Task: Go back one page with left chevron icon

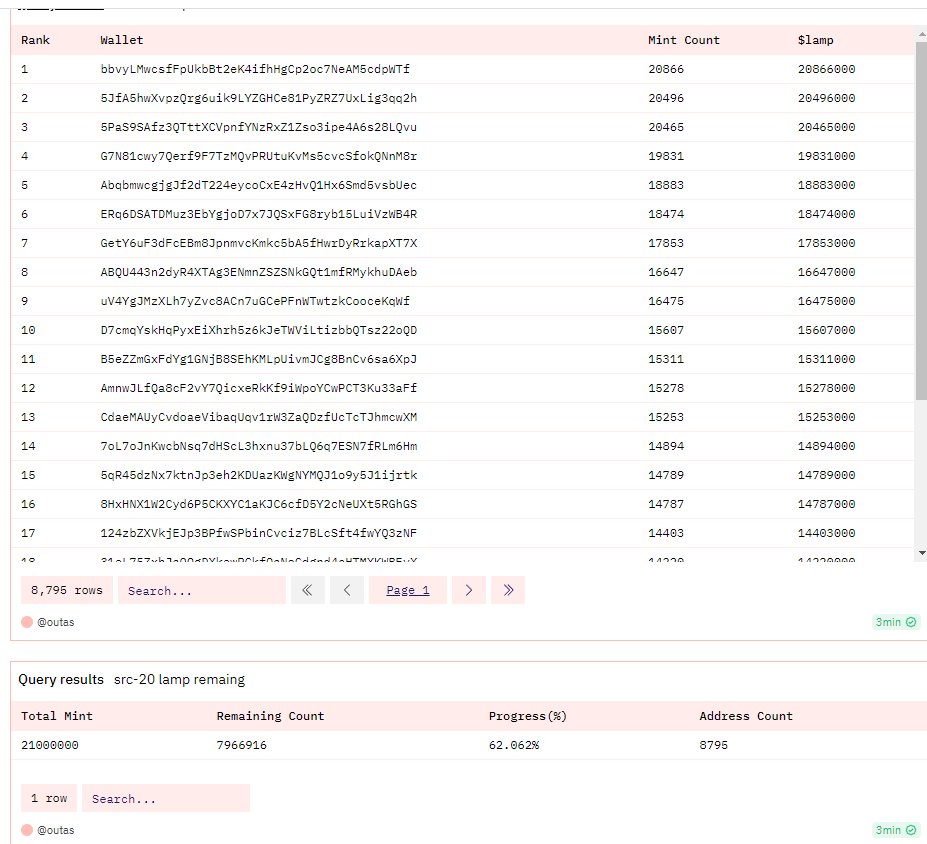Action: click(348, 590)
